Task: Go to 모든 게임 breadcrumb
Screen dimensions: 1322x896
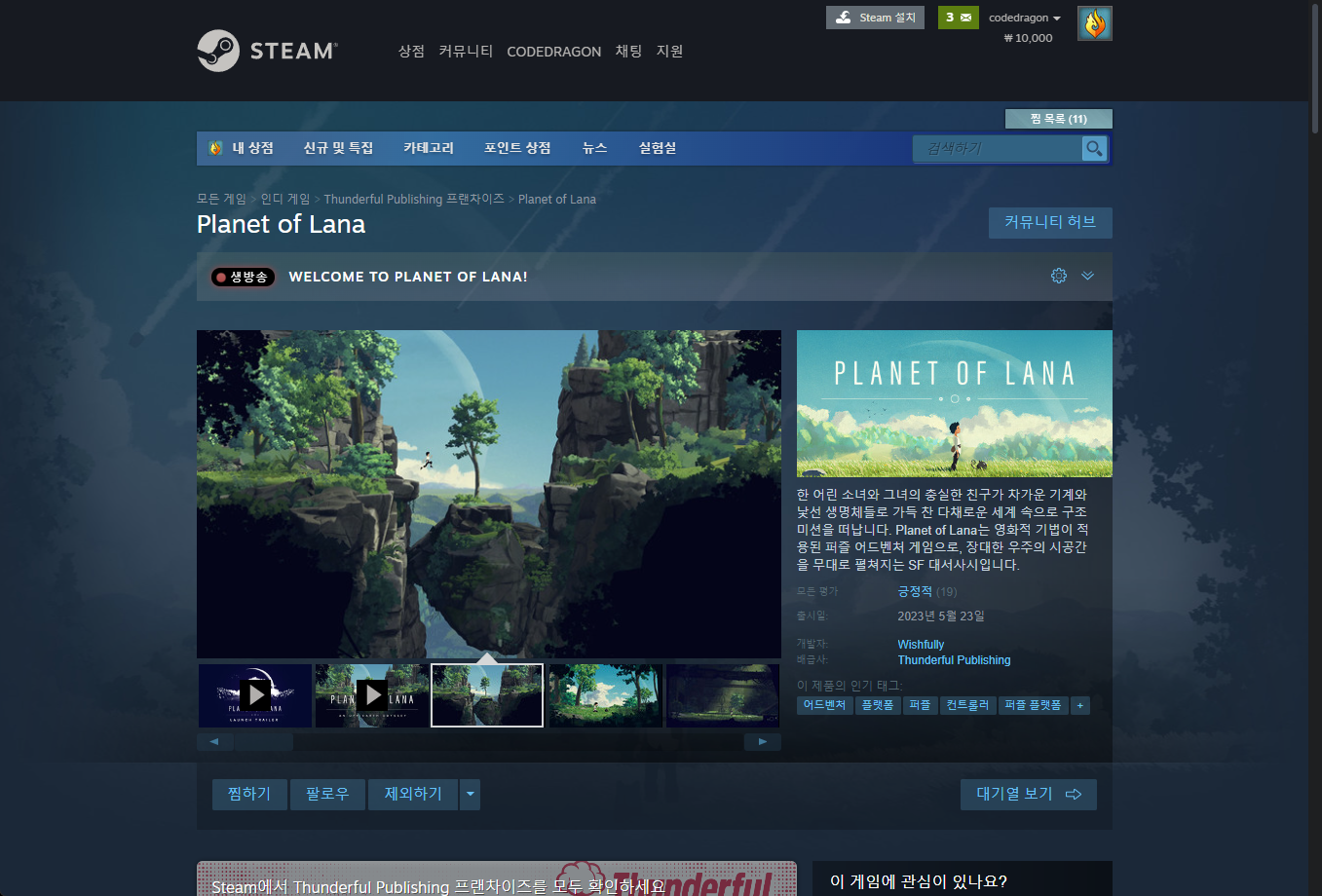Action: click(x=221, y=199)
